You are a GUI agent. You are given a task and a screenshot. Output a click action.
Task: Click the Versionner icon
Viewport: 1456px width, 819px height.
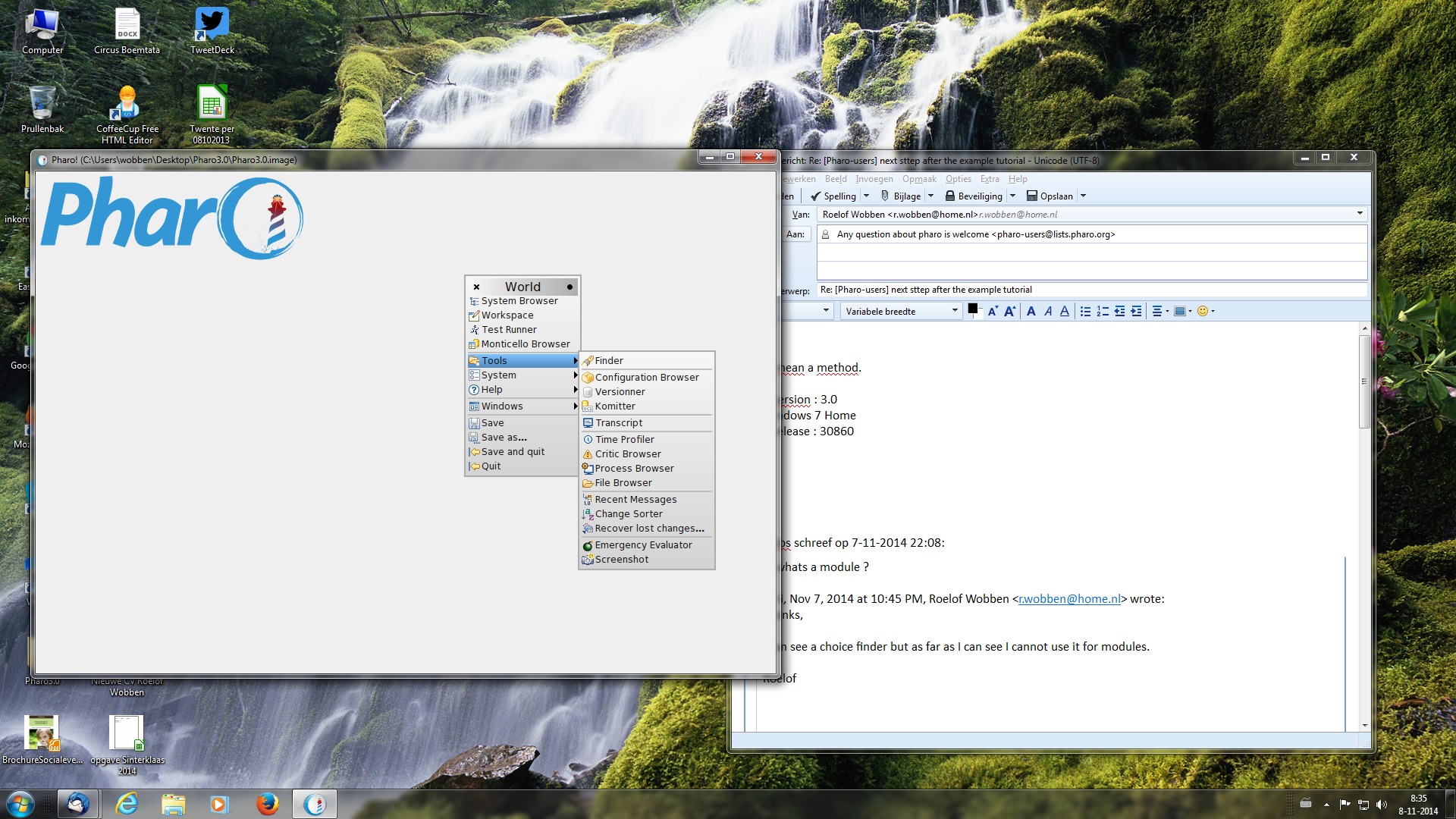coord(588,392)
